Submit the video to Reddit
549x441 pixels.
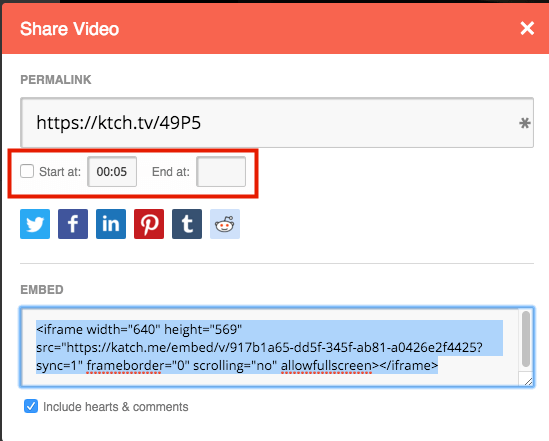(x=225, y=224)
